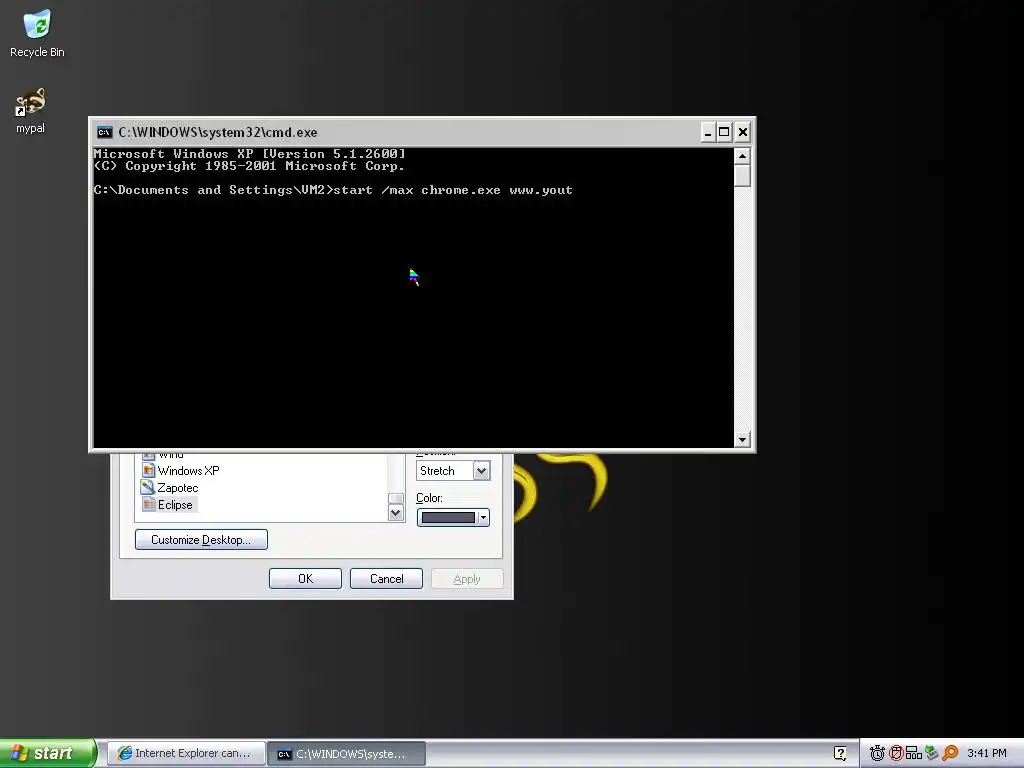Image resolution: width=1024 pixels, height=768 pixels.
Task: Click the Windows XP Start button
Action: pos(47,753)
